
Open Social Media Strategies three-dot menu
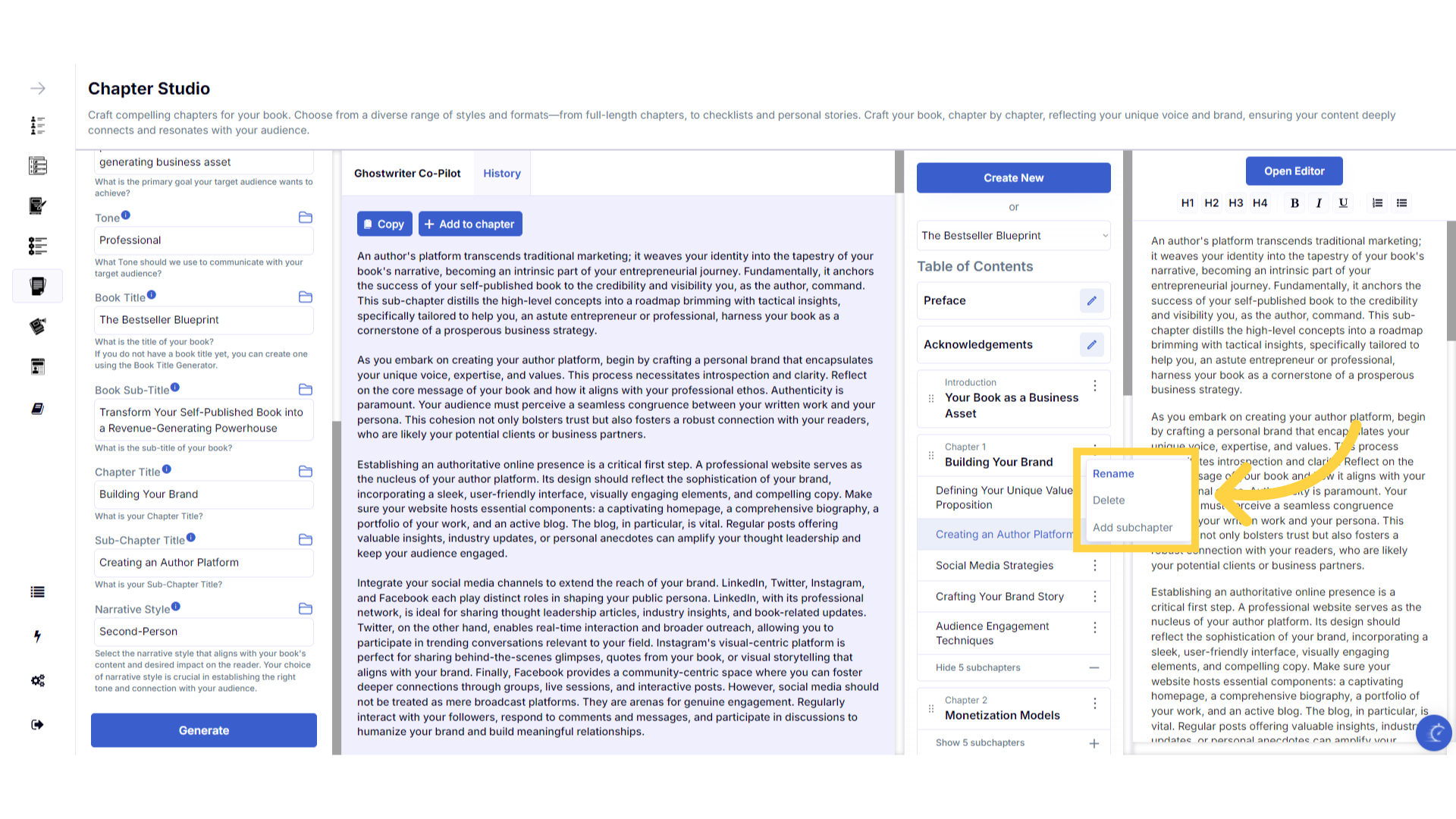pyautogui.click(x=1094, y=566)
